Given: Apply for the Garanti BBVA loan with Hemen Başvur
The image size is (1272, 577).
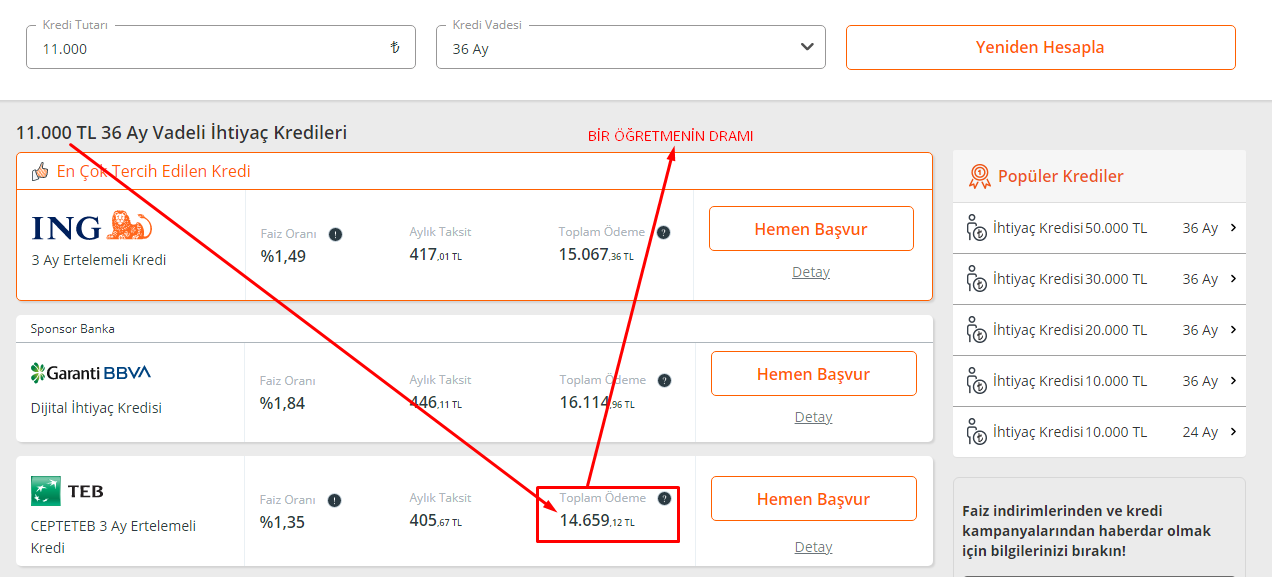Looking at the screenshot, I should point(813,374).
